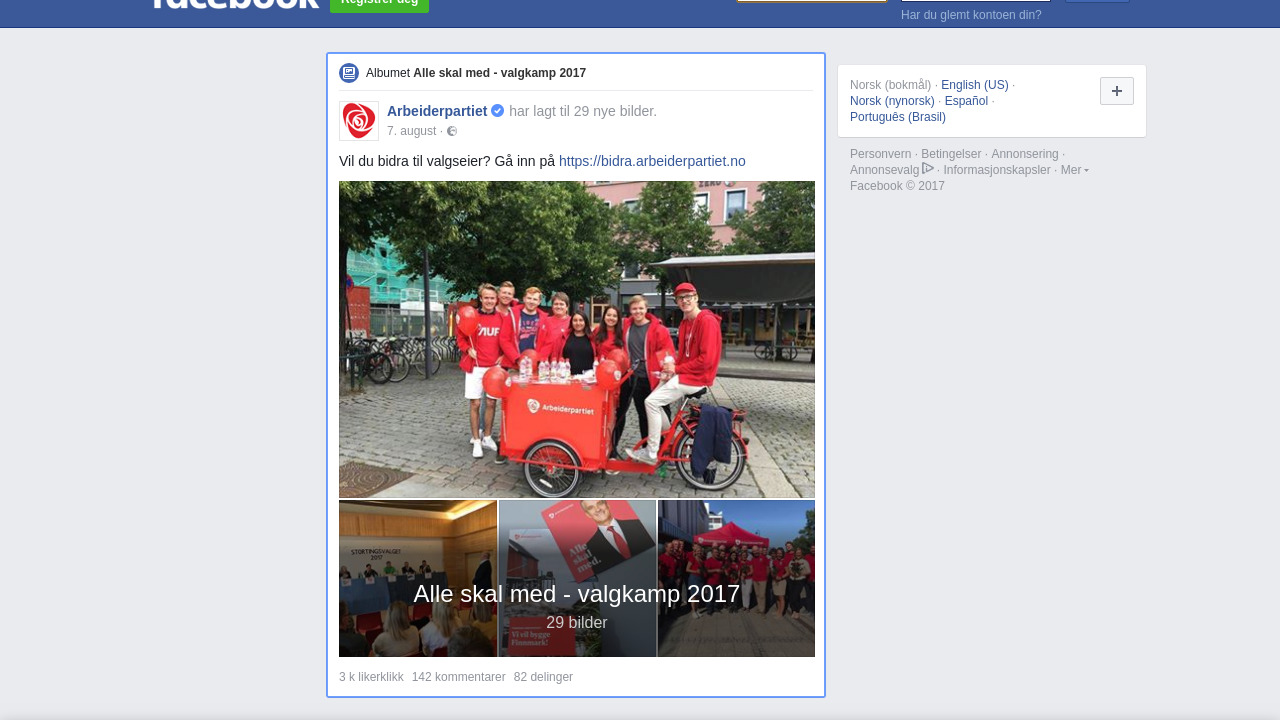Click the public globe icon next to date

pos(452,131)
